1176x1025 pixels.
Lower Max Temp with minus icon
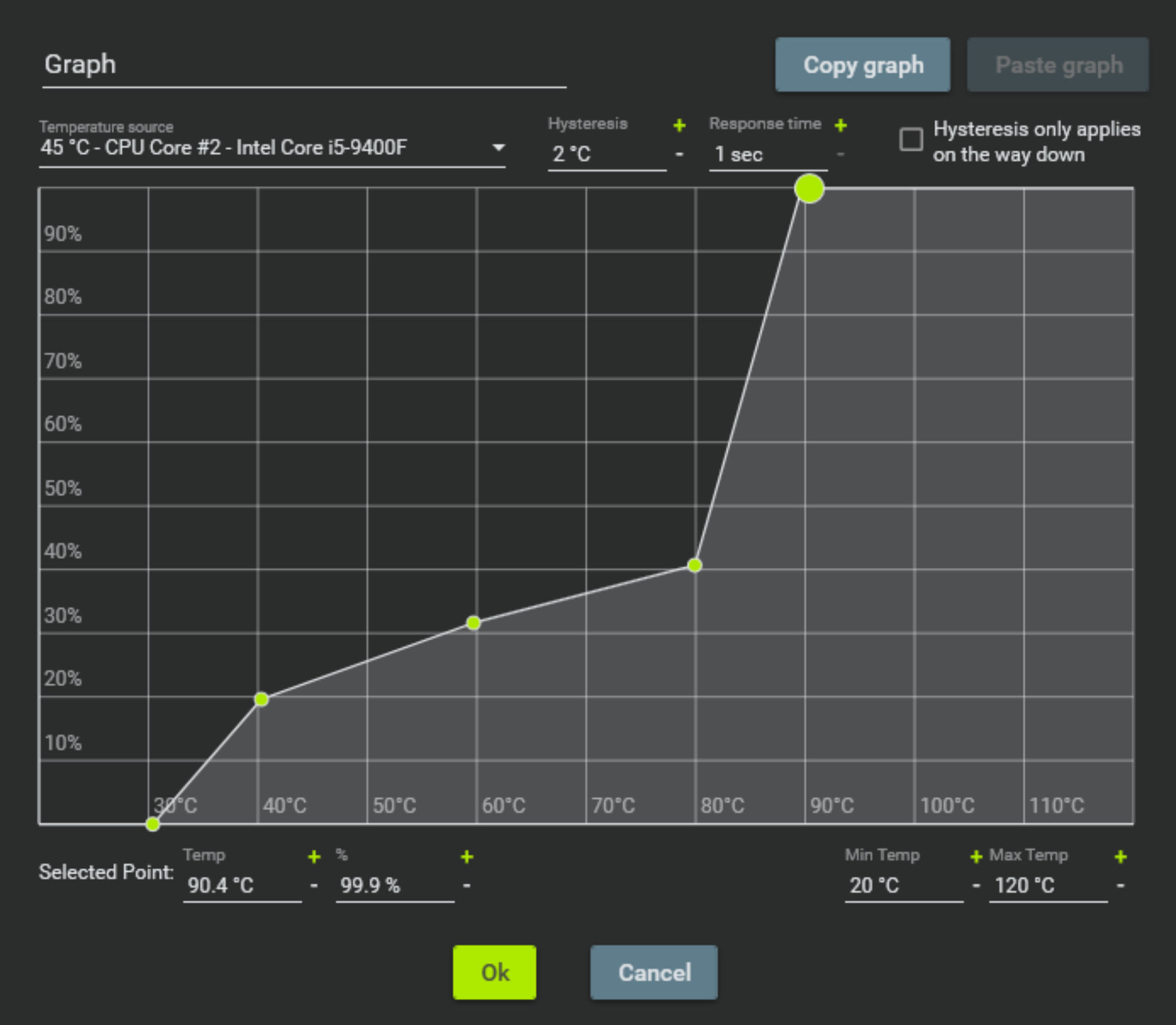pyautogui.click(x=1120, y=885)
